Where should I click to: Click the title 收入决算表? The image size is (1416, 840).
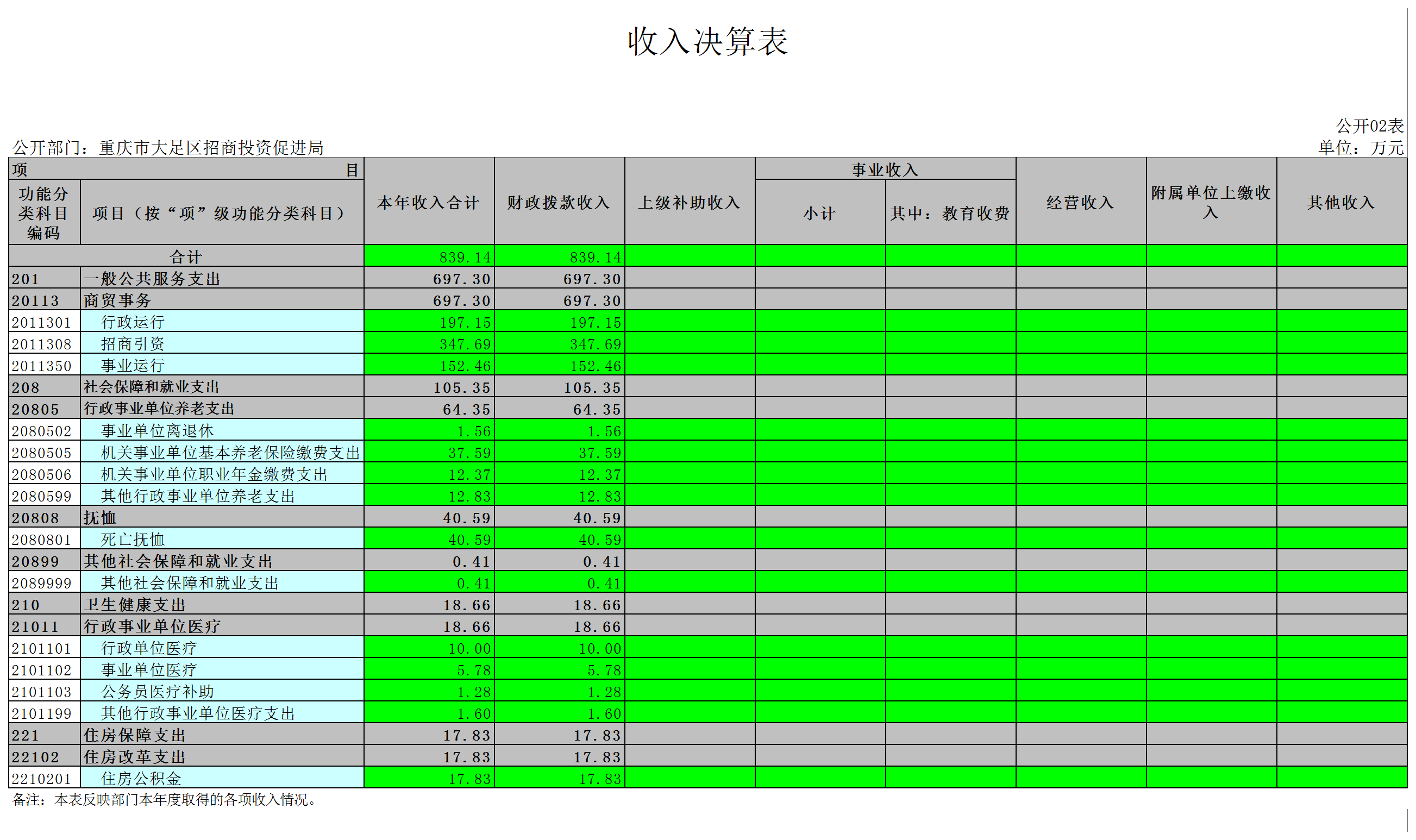coord(707,41)
